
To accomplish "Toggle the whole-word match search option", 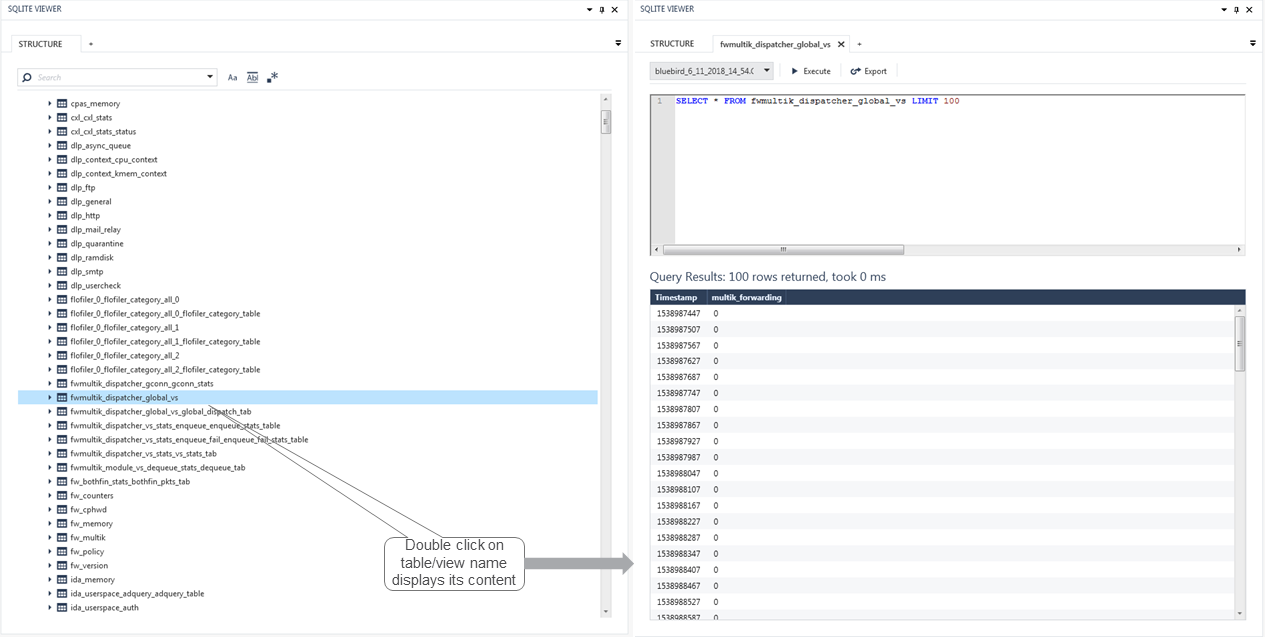I will 252,77.
